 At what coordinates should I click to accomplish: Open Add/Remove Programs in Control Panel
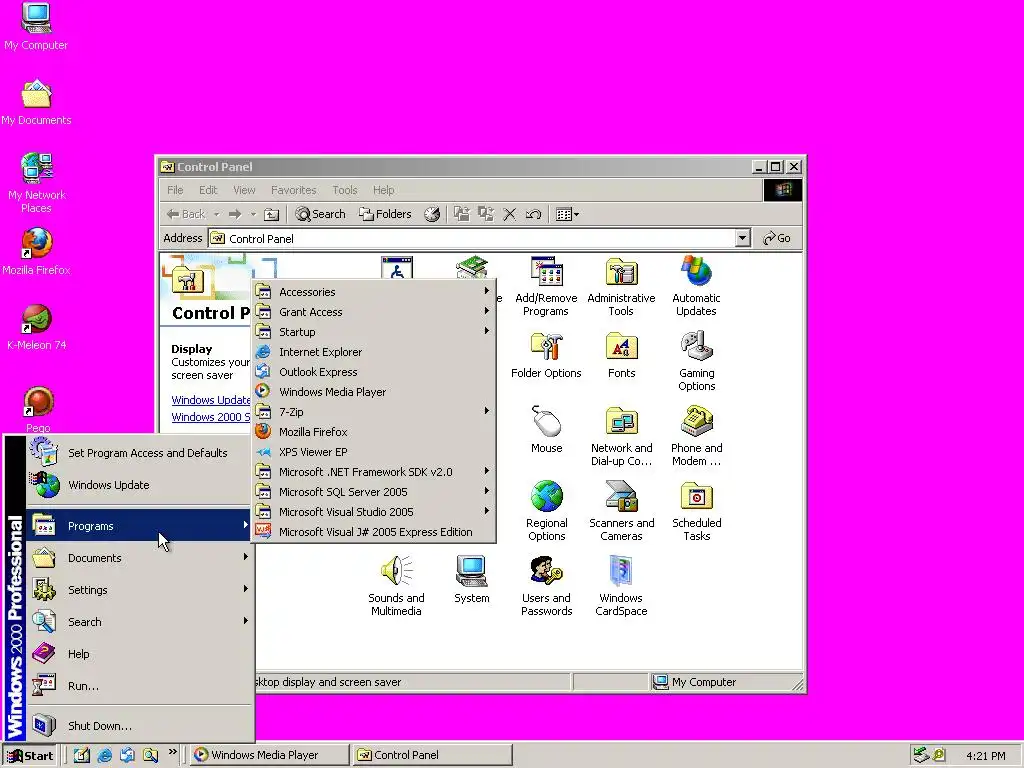coord(546,286)
